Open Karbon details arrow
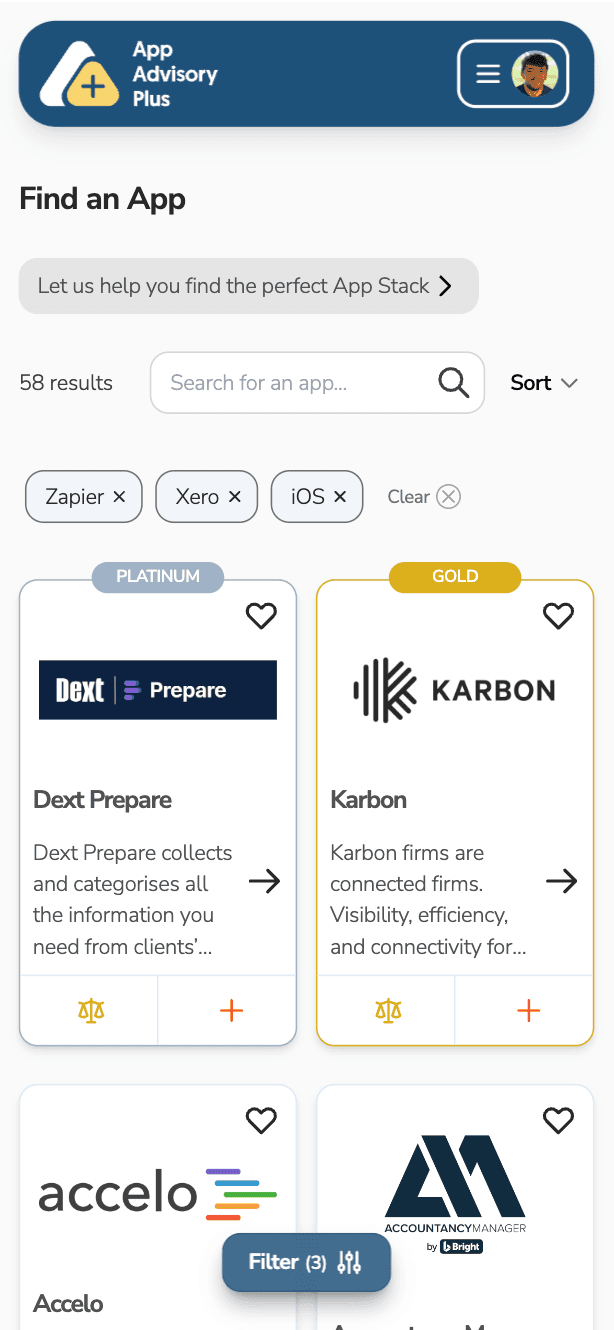This screenshot has height=1330, width=614. pos(561,881)
